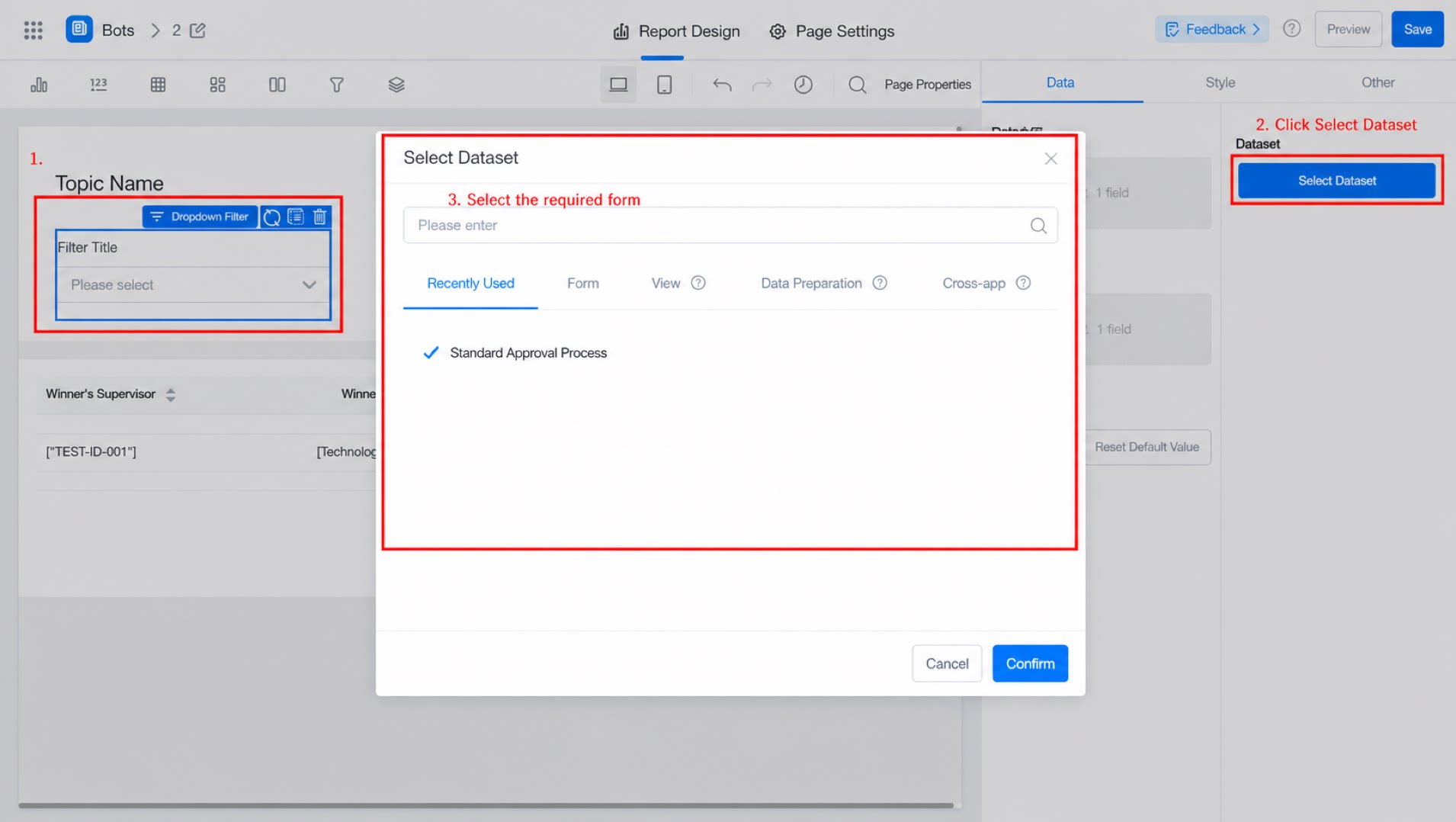The image size is (1456, 822).
Task: Open version history clock icon
Action: tap(803, 85)
